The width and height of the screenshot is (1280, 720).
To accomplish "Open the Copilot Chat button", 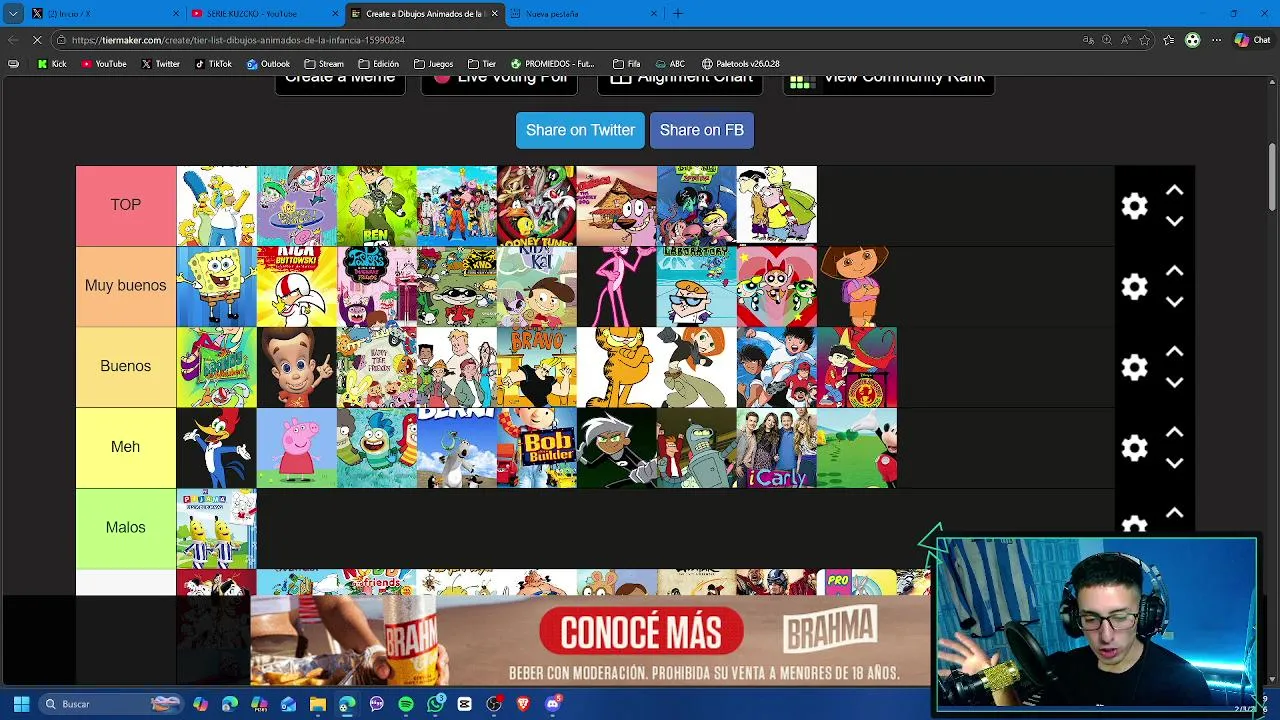I will tap(1252, 40).
